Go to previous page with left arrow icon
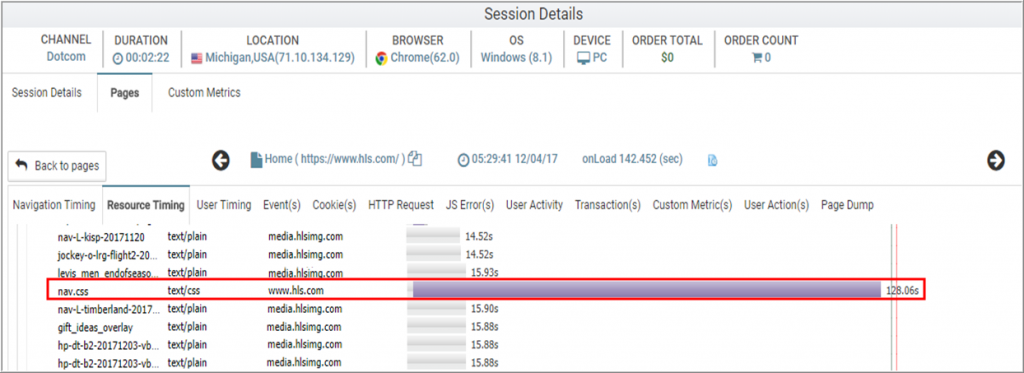 tap(221, 160)
